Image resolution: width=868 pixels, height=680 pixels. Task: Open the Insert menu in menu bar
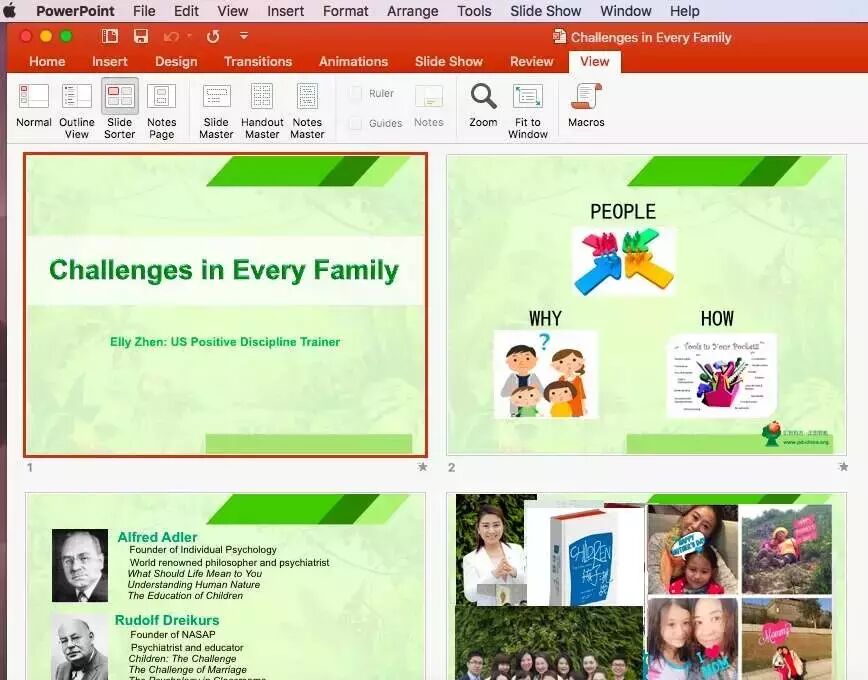click(286, 11)
